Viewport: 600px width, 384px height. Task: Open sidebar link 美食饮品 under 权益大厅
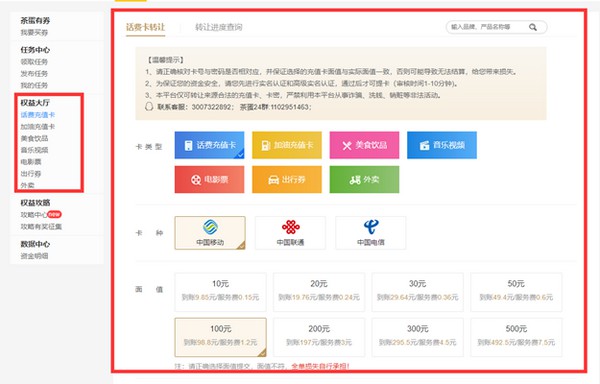pos(34,138)
